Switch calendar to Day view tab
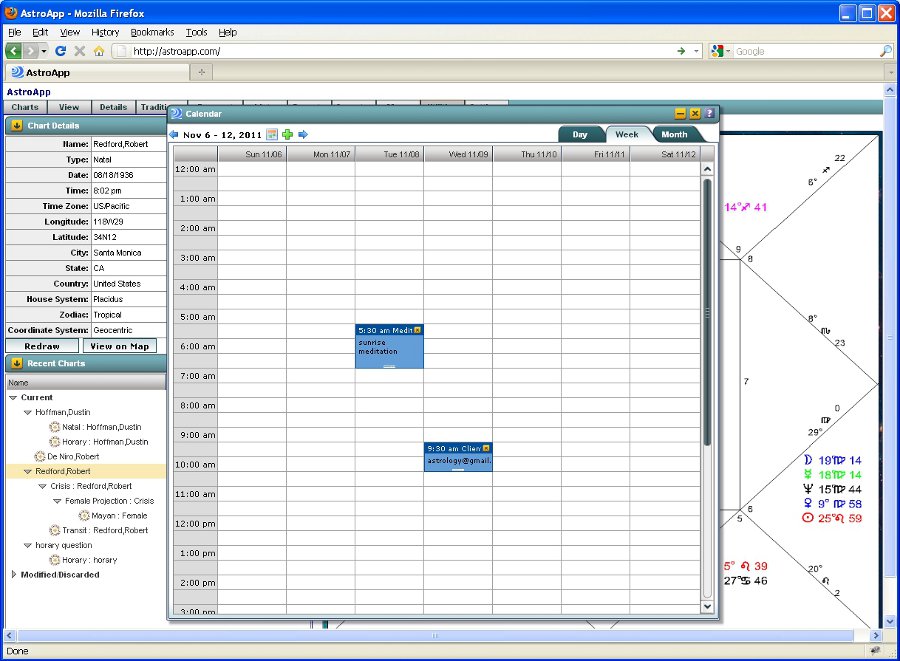 (580, 134)
